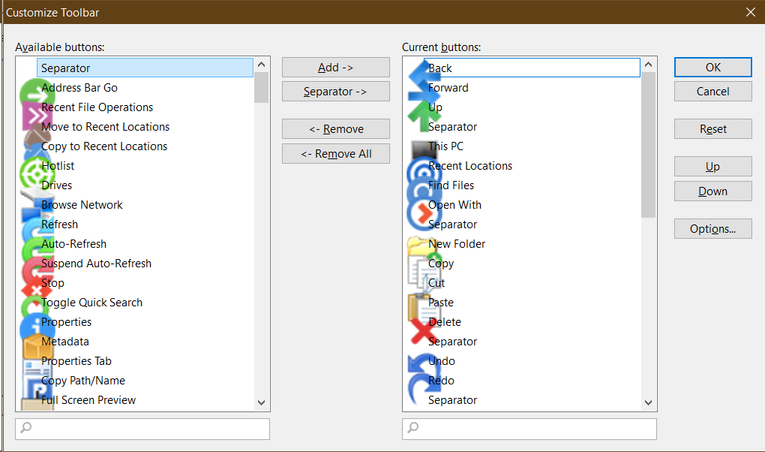Screen dimensions: 765x452
Task: Move the selected button with the Down button
Action: (713, 191)
